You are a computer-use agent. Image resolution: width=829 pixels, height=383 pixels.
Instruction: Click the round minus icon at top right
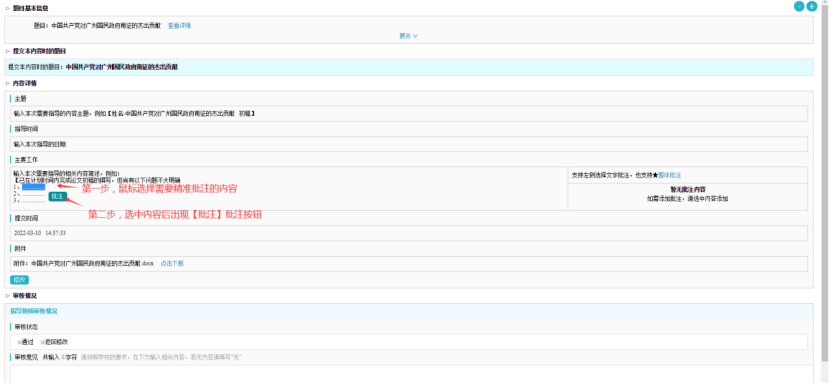tap(799, 6)
